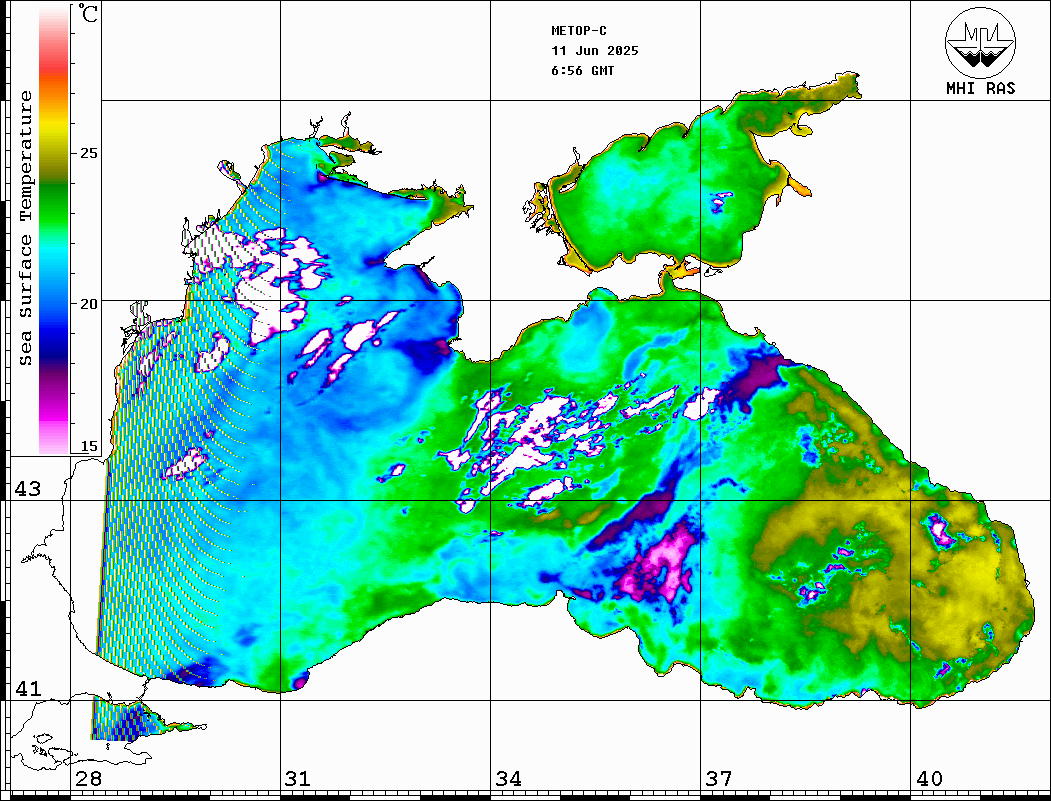Click the MHI RAS text label
This screenshot has height=801, width=1051.
(x=980, y=88)
